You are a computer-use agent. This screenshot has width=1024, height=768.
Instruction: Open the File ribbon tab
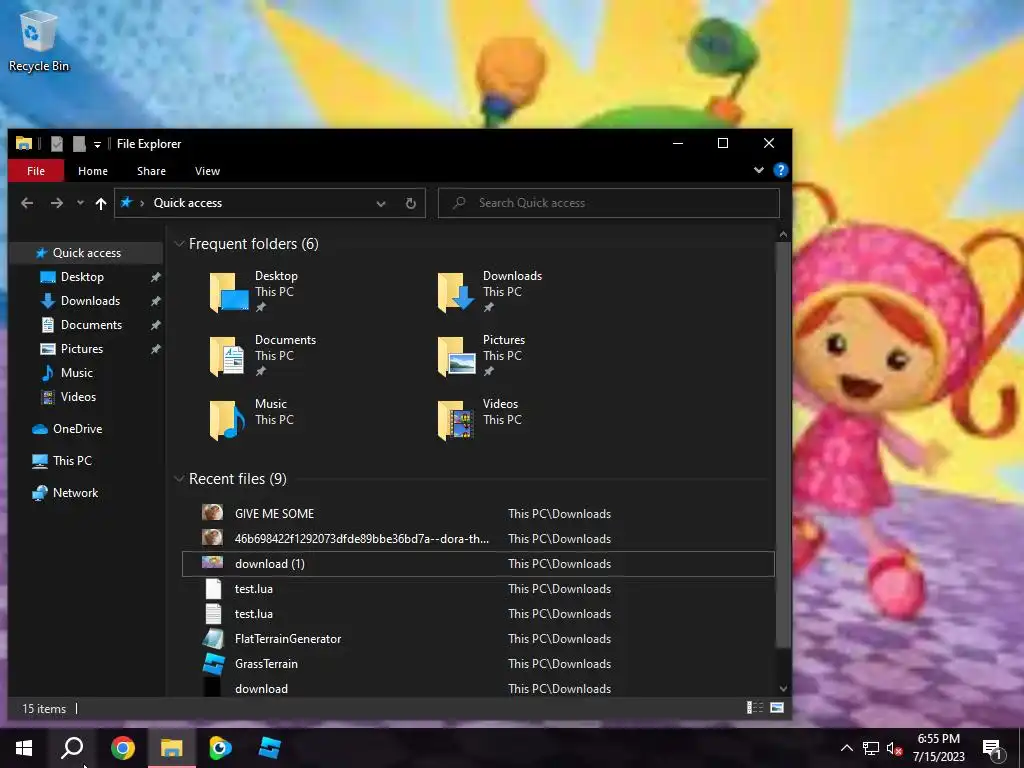[x=36, y=171]
